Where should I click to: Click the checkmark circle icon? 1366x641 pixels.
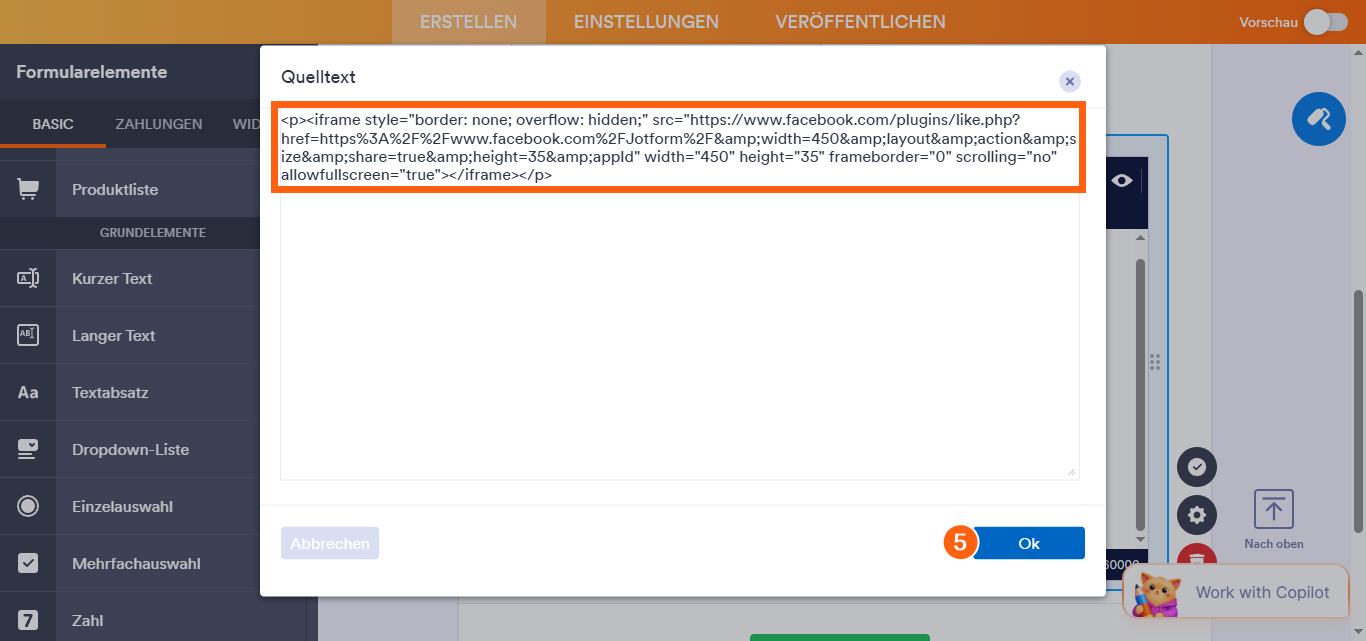tap(1196, 467)
